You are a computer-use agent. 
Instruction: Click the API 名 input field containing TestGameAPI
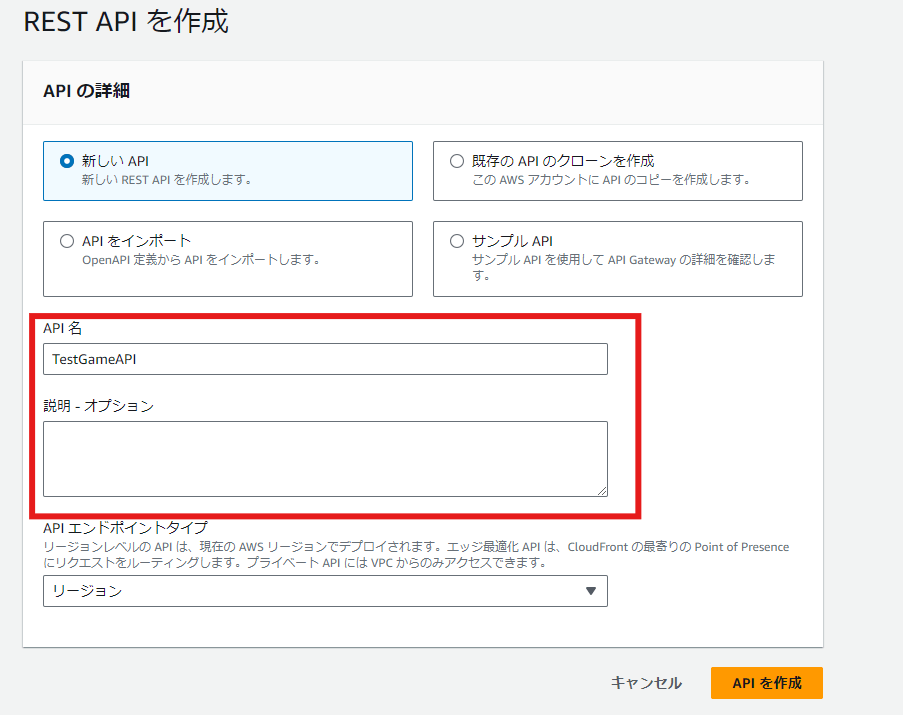click(325, 359)
